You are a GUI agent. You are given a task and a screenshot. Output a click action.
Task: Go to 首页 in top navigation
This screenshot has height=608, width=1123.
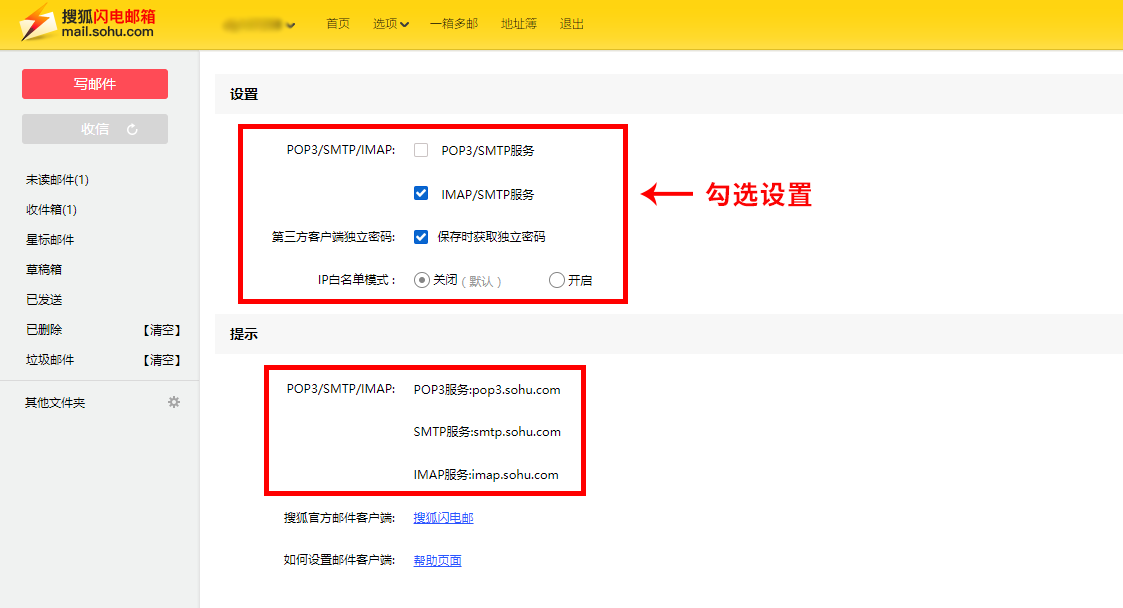pos(338,24)
